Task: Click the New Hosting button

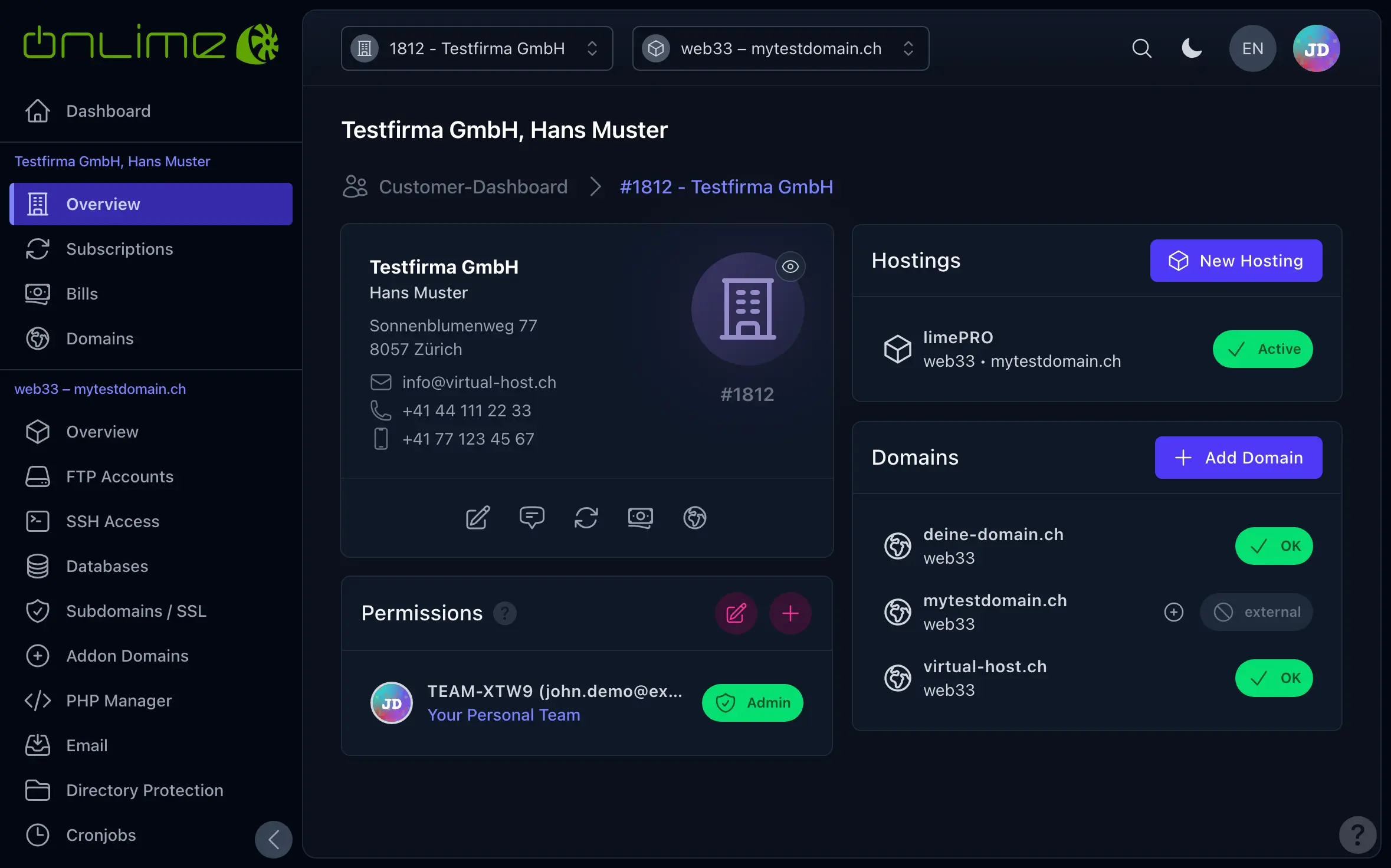Action: (x=1236, y=261)
